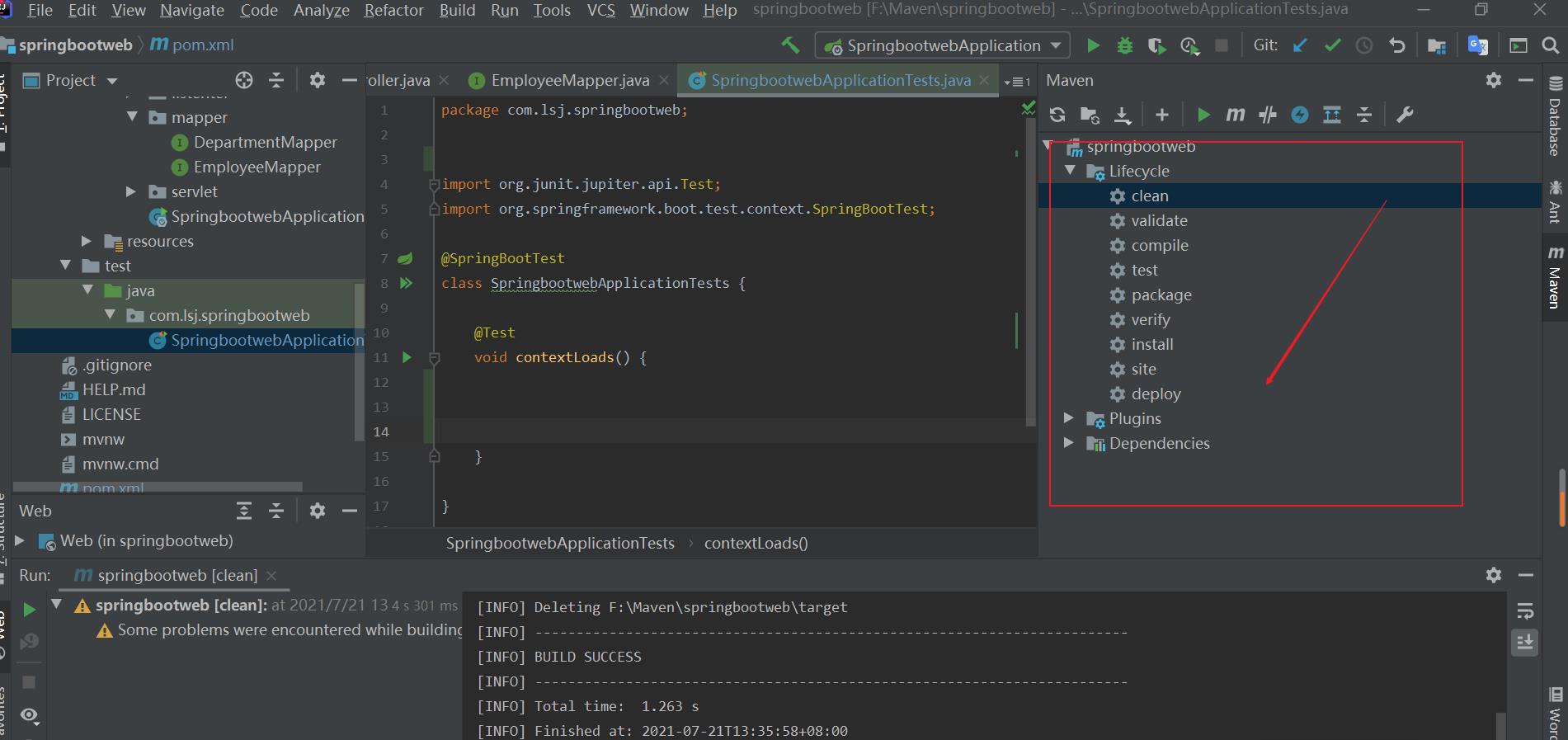Run selected Maven build

click(x=1203, y=115)
